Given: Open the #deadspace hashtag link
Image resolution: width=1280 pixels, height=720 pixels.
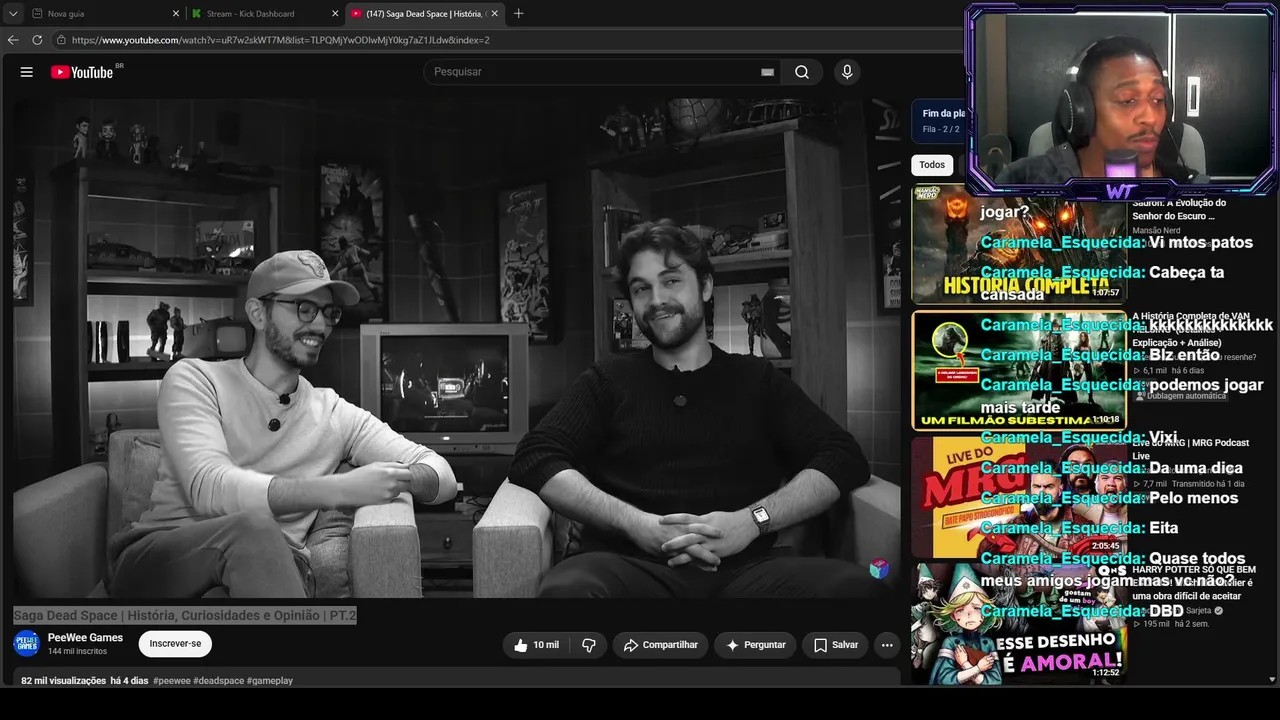Looking at the screenshot, I should pos(218,681).
